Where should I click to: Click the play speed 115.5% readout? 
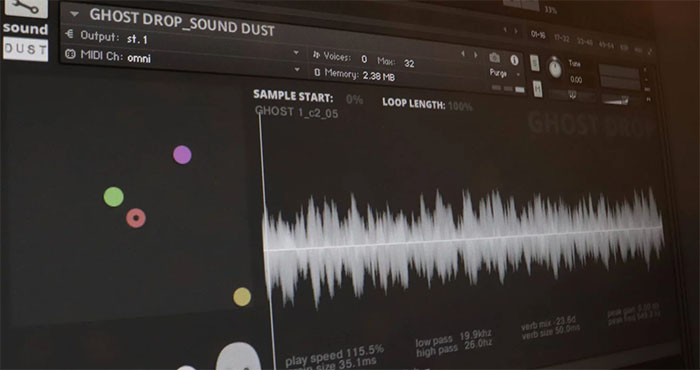tap(334, 355)
